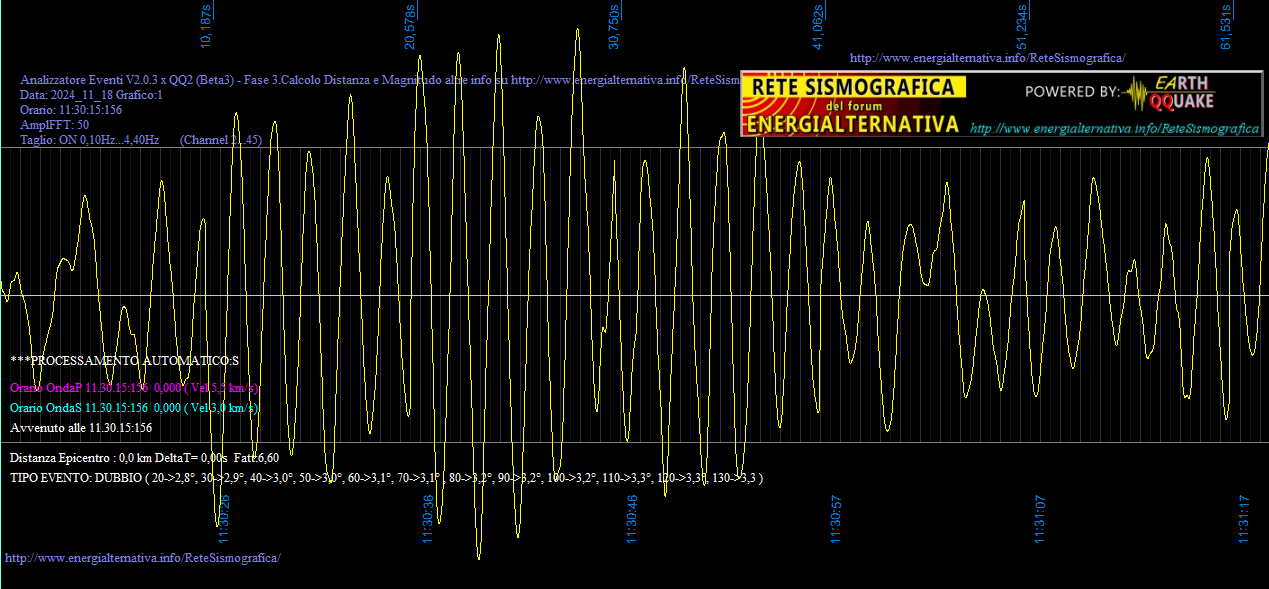Click the Avvenuto alle 11.30.15:156 line
This screenshot has width=1269, height=589.
(81, 427)
